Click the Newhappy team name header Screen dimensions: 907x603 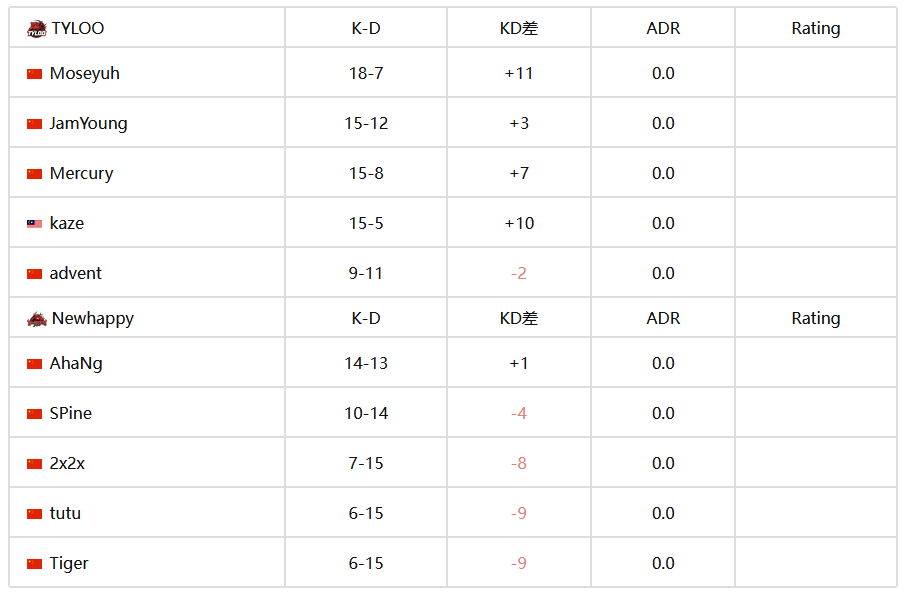93,318
